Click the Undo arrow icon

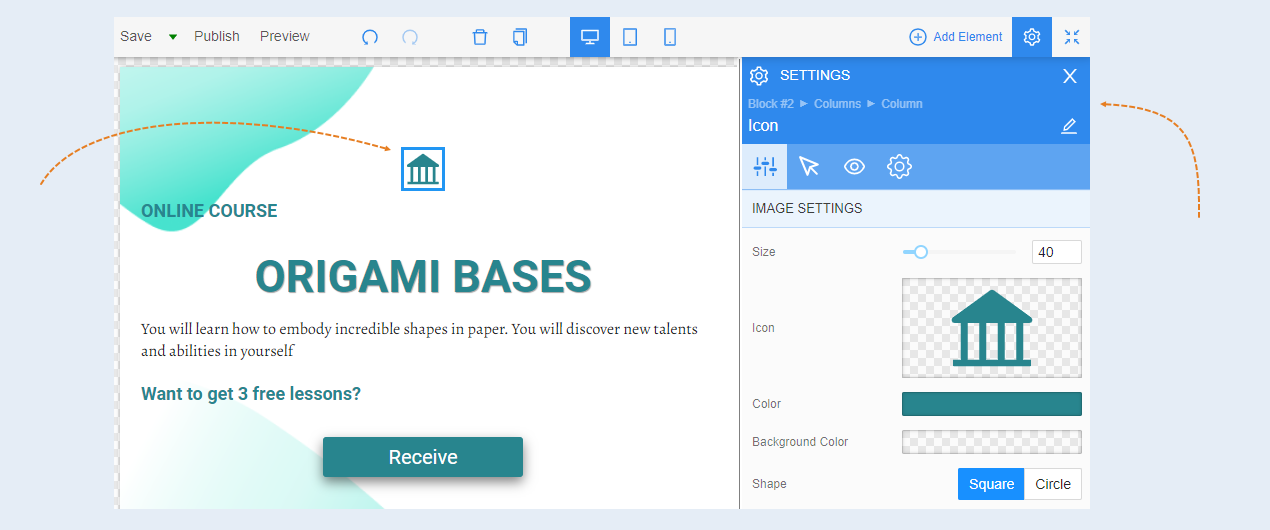(370, 37)
